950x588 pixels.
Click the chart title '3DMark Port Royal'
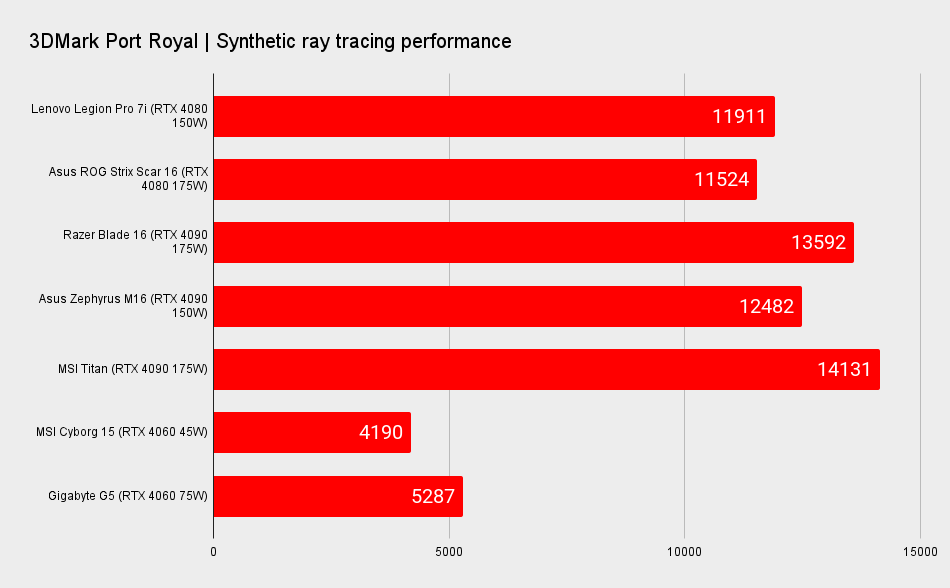[x=114, y=41]
